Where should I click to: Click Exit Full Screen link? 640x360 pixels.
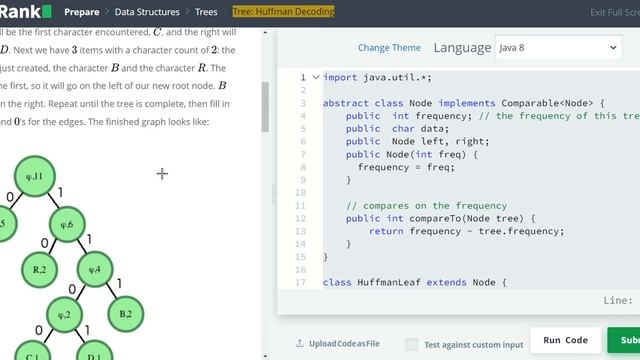[x=615, y=12]
